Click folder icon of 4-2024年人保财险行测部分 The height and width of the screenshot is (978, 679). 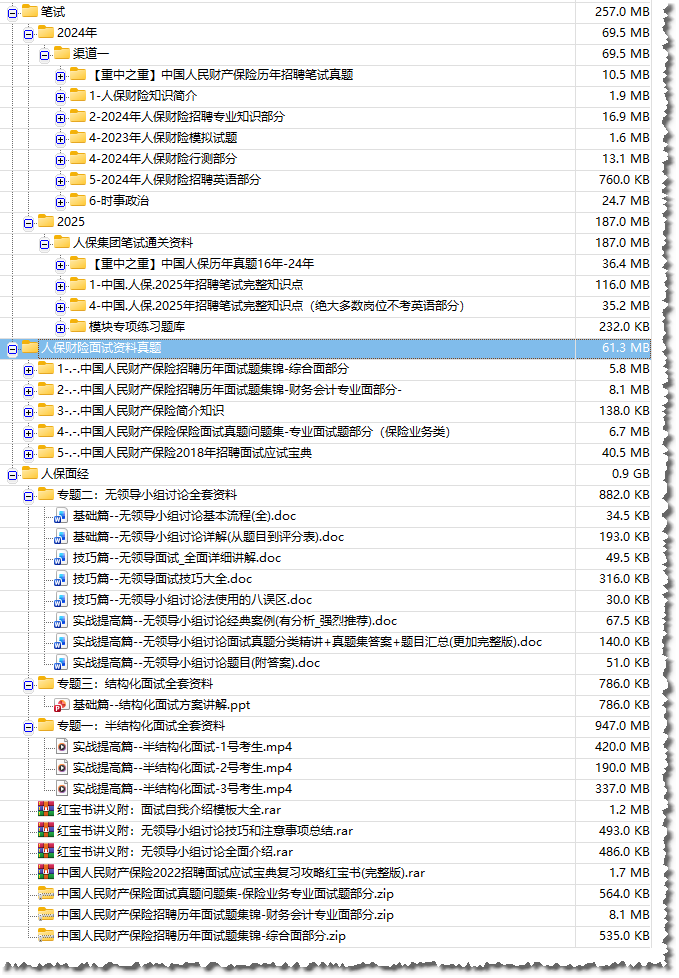click(x=77, y=158)
